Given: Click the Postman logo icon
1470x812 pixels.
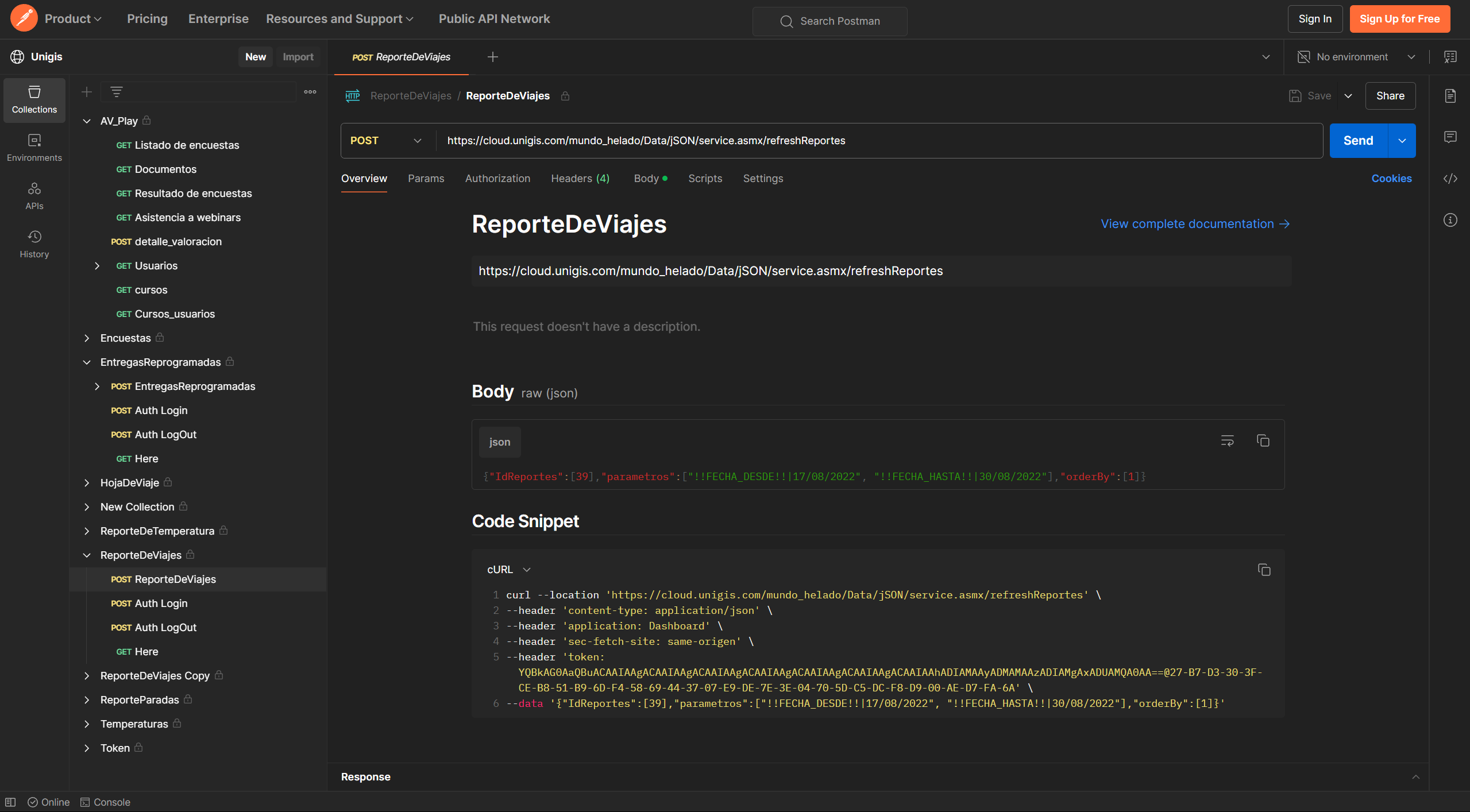Looking at the screenshot, I should click(x=24, y=18).
